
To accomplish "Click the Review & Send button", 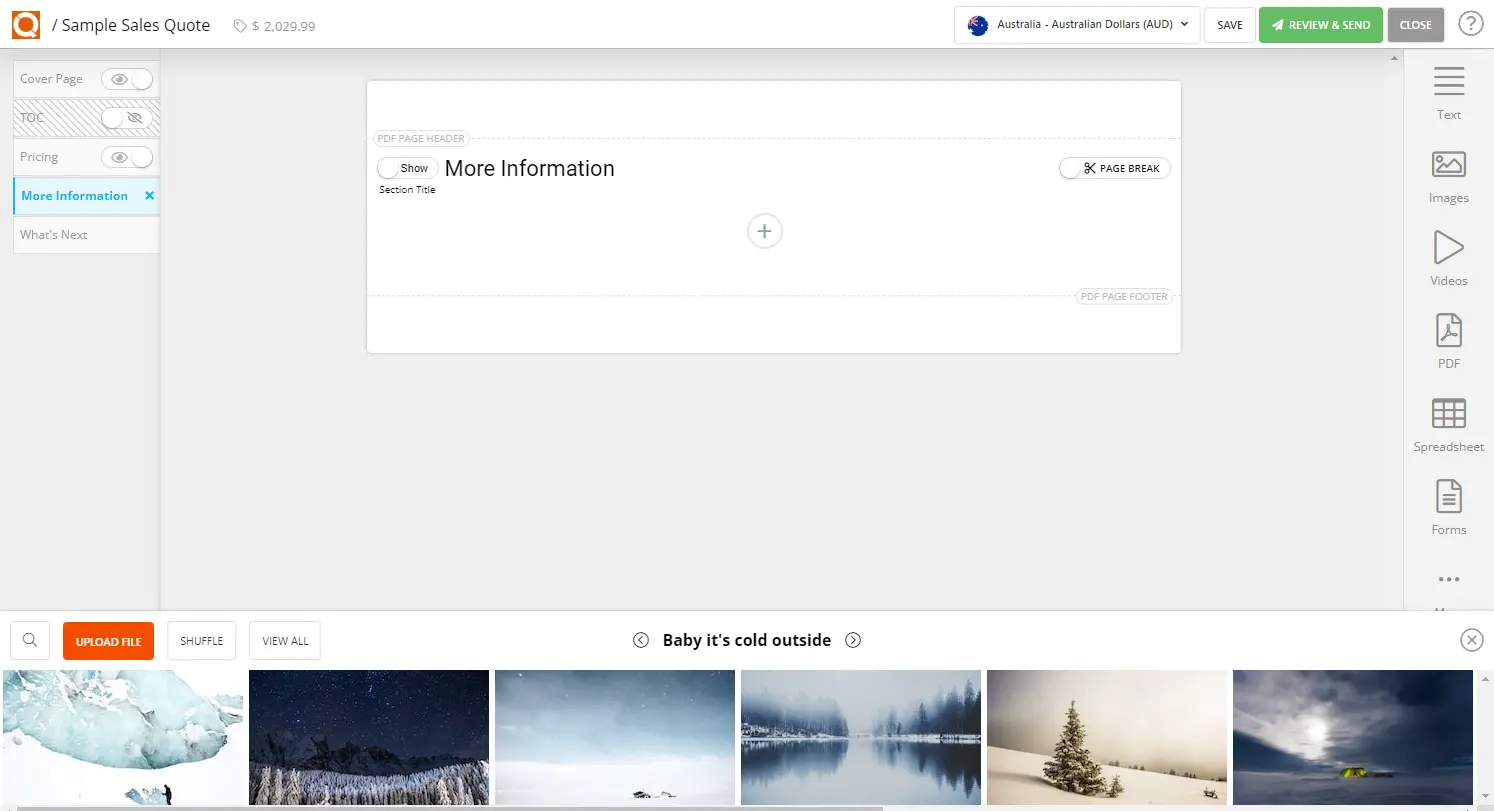I will coord(1320,25).
